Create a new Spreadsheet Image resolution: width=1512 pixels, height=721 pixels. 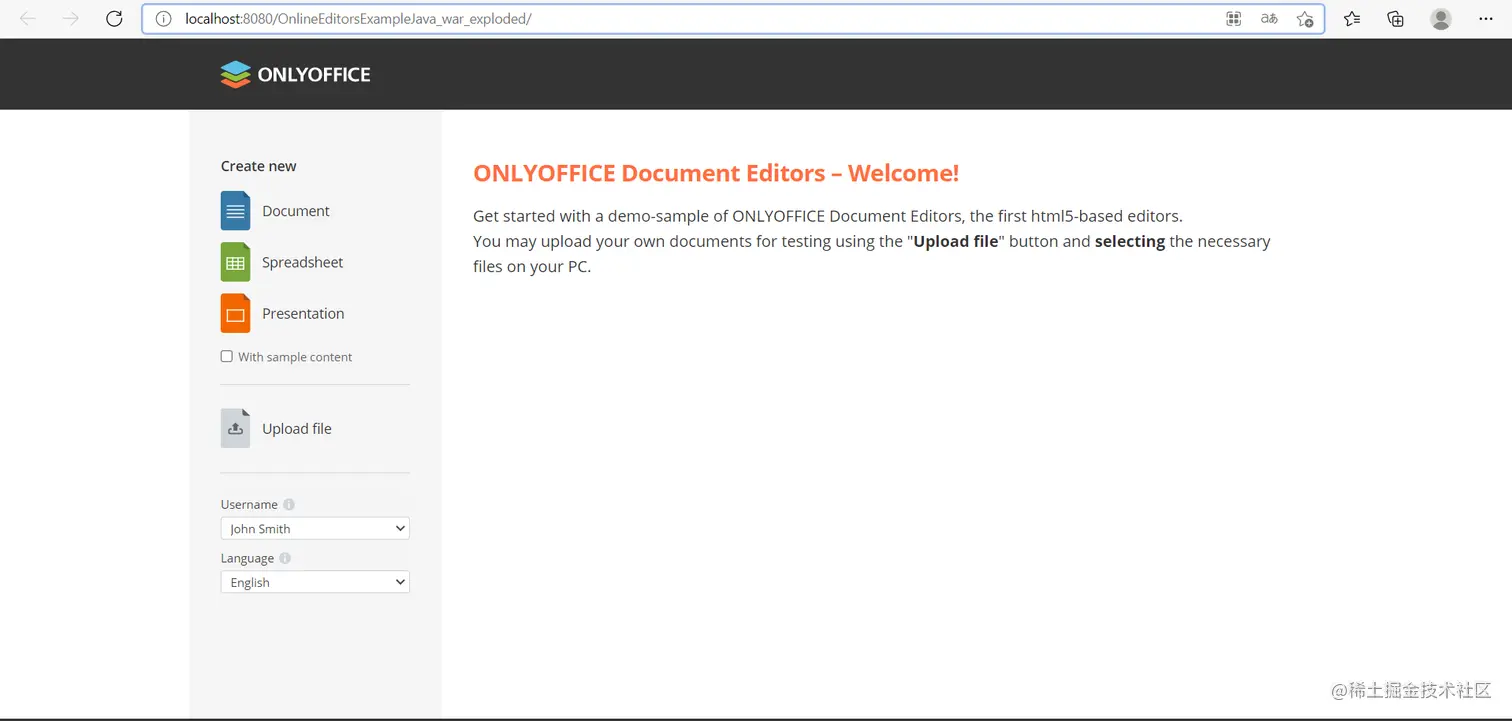pyautogui.click(x=302, y=262)
